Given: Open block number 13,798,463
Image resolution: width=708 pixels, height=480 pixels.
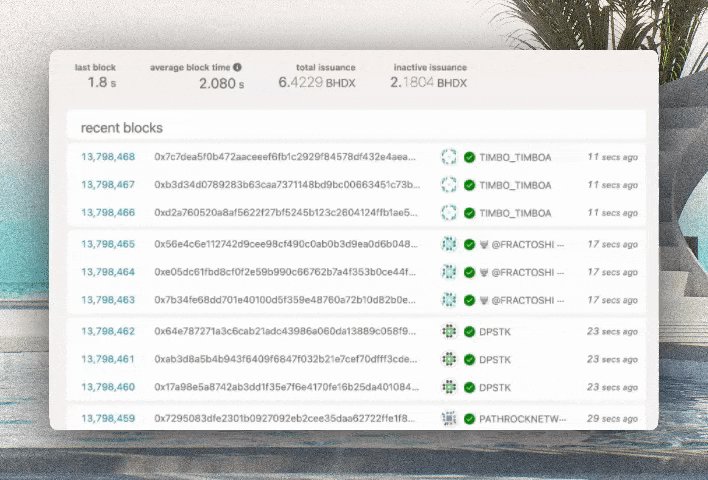Looking at the screenshot, I should coord(108,300).
